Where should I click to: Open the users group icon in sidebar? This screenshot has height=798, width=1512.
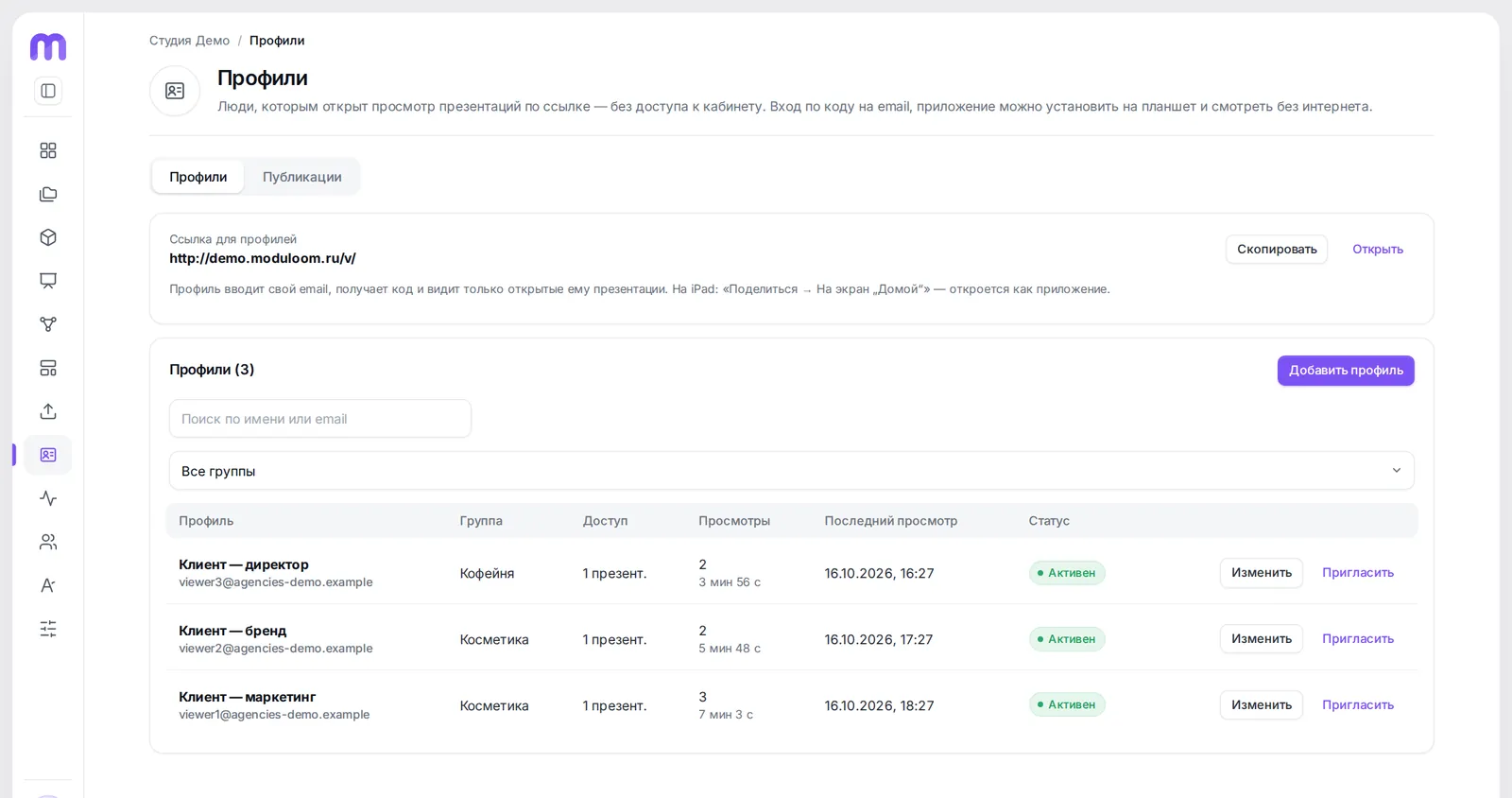pos(48,542)
